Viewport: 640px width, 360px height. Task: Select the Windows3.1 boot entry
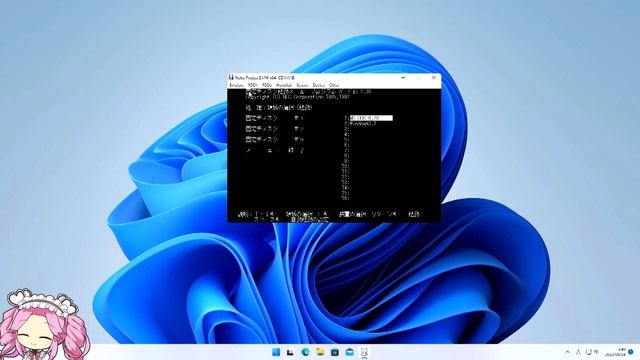coord(362,123)
